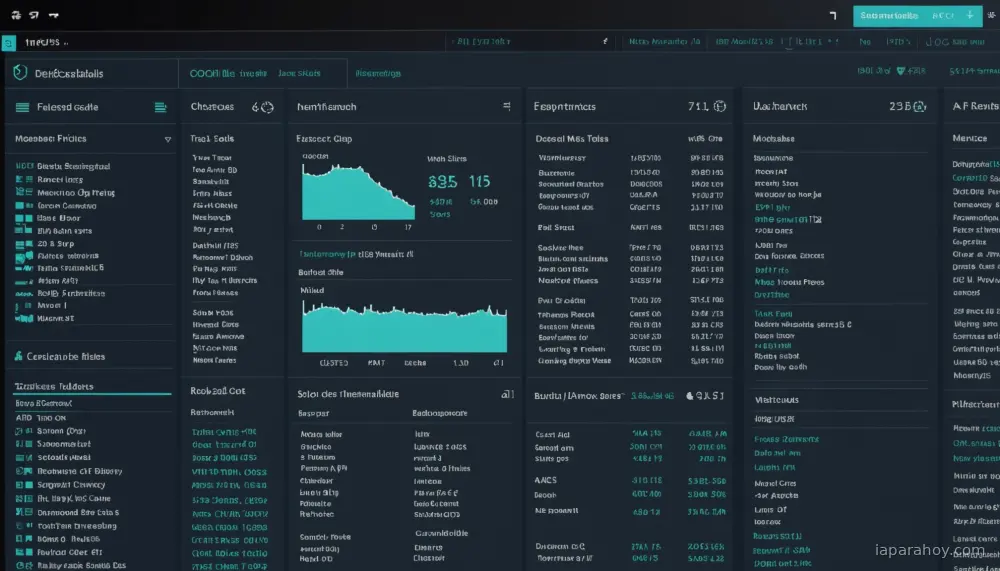Select the underlined tab in the lower left sidebar

coord(54,387)
